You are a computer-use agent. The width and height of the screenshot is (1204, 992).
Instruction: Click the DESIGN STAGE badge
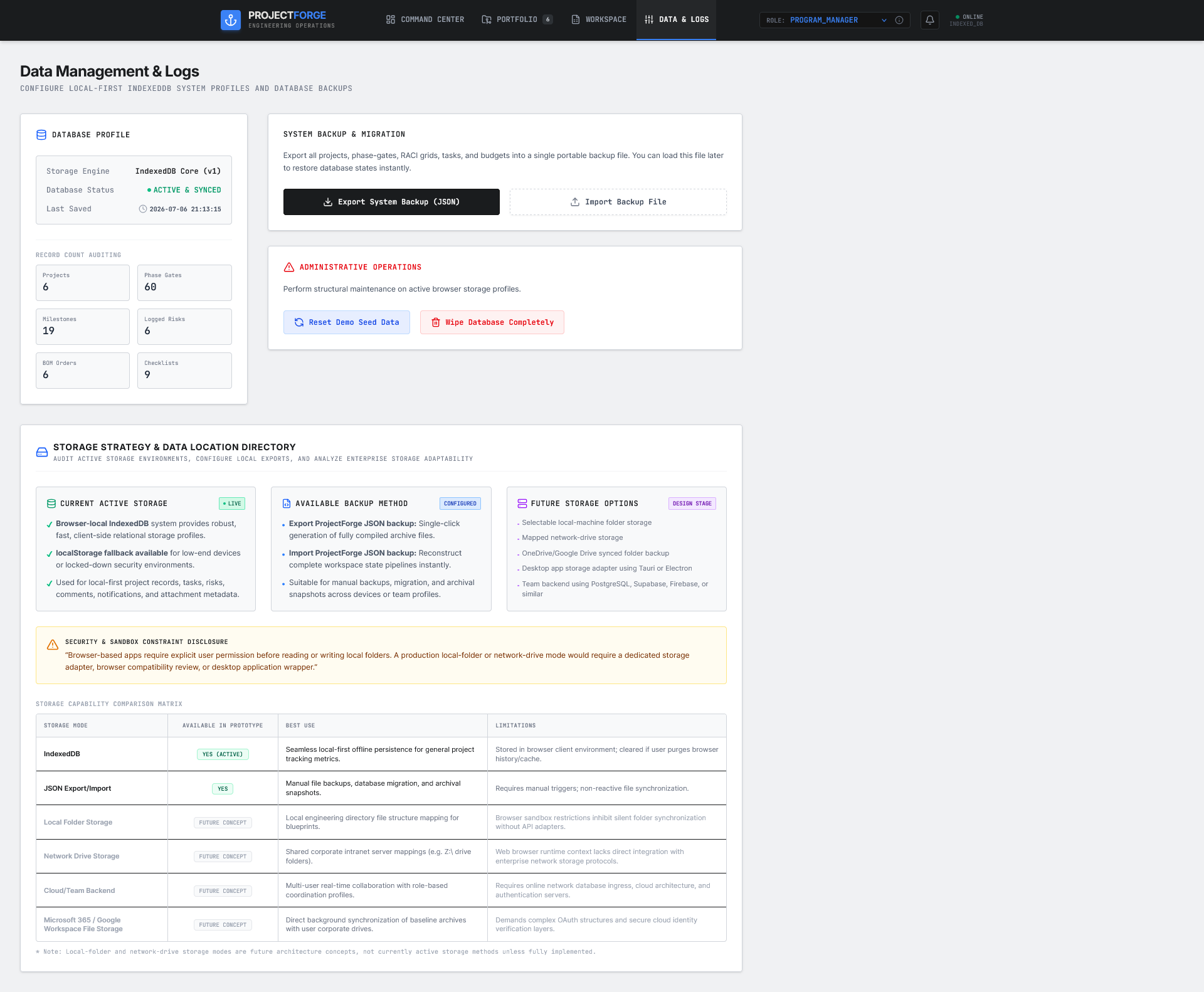point(692,504)
